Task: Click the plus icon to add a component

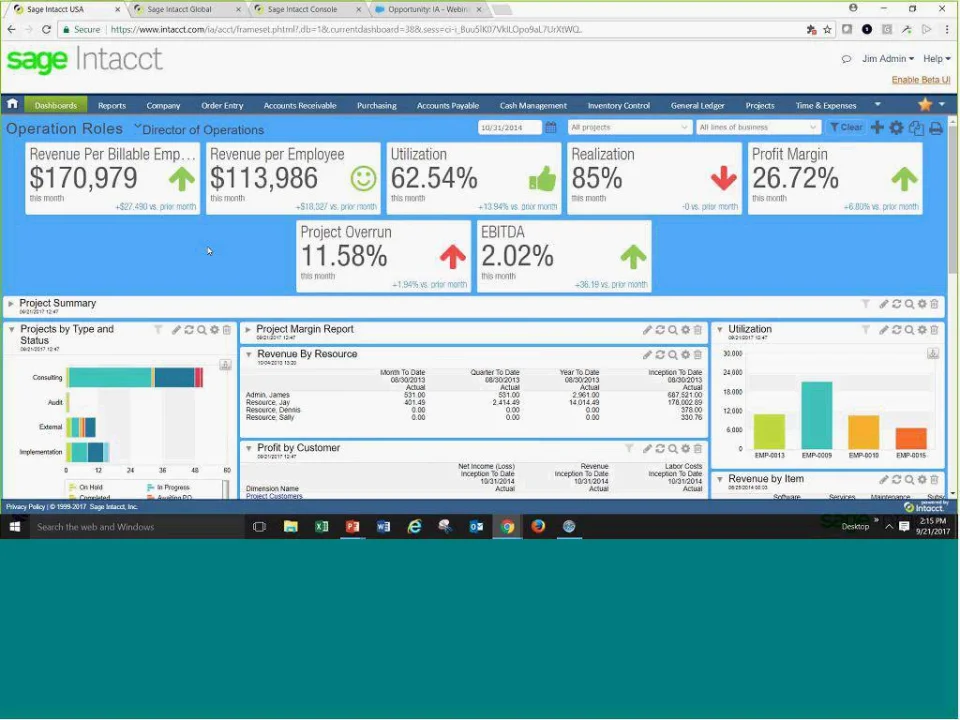Action: [877, 128]
